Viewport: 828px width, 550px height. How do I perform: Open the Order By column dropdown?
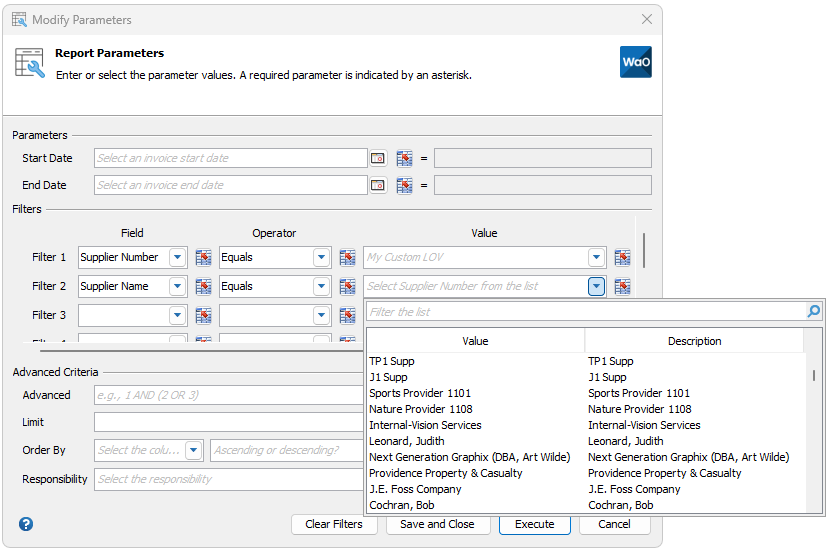[x=193, y=450]
